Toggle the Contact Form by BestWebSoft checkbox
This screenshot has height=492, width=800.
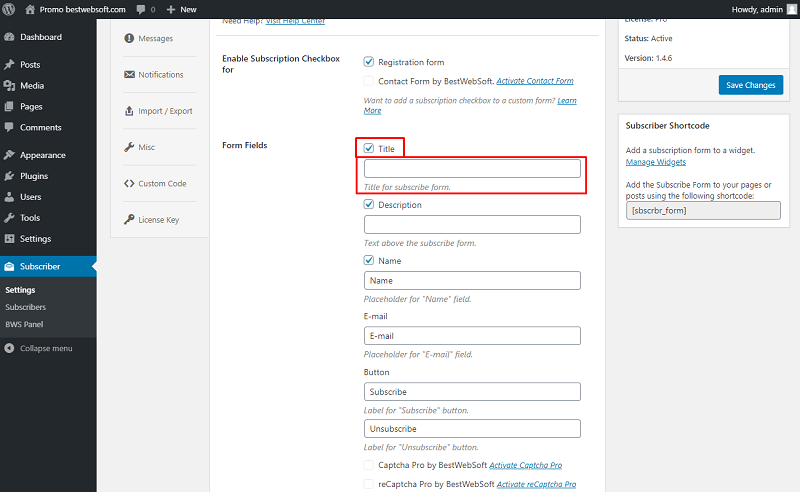368,81
